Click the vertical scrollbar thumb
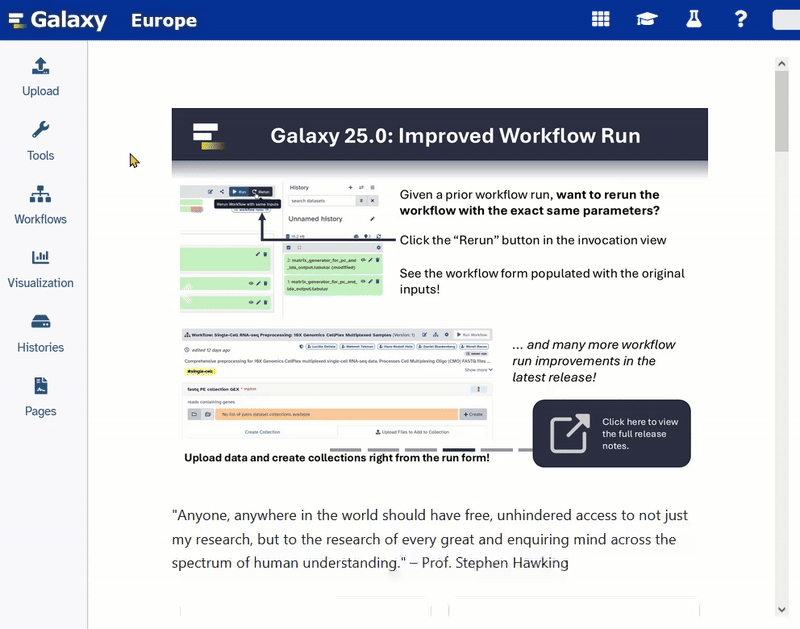The width and height of the screenshot is (800, 629). click(782, 111)
